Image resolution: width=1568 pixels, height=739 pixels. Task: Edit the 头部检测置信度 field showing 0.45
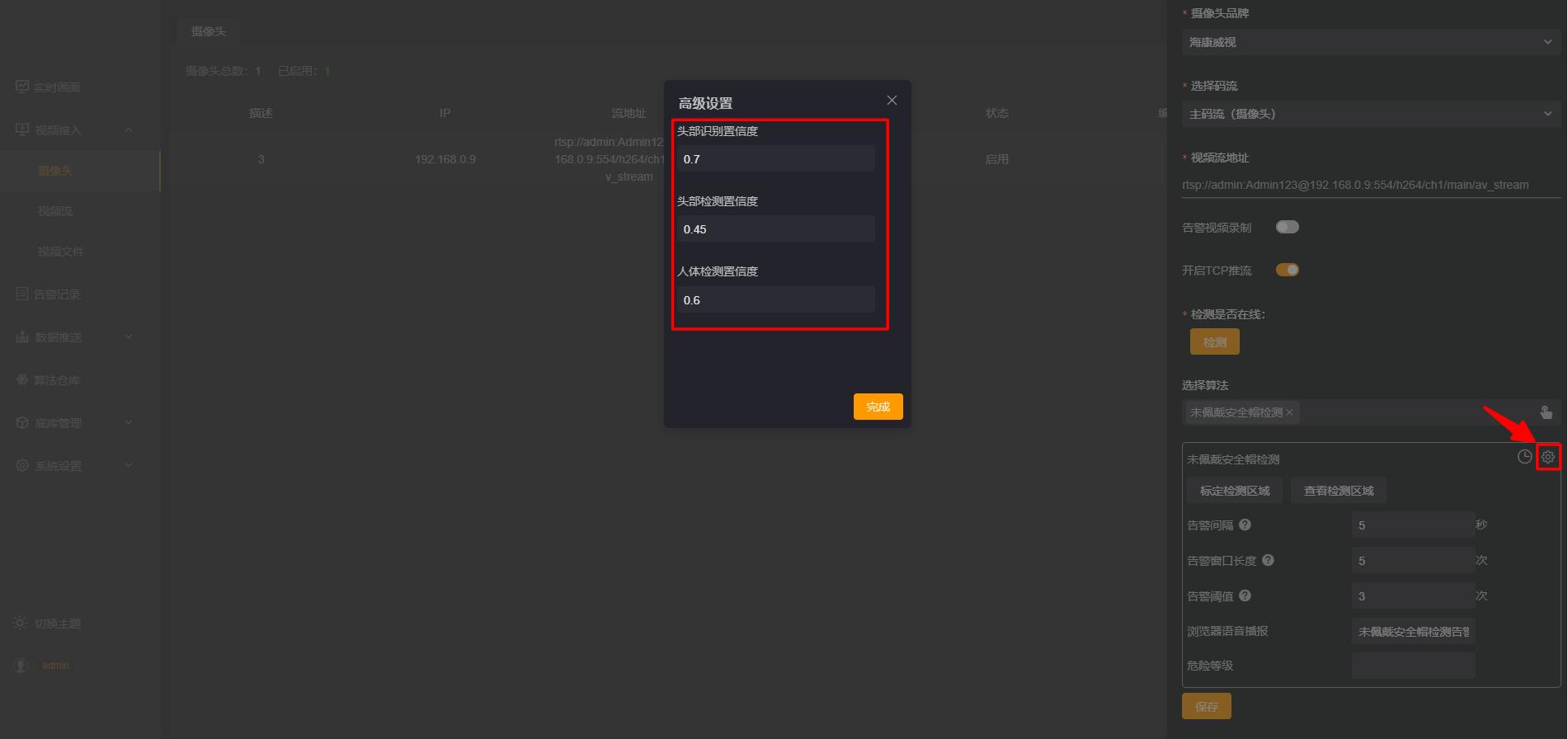775,229
